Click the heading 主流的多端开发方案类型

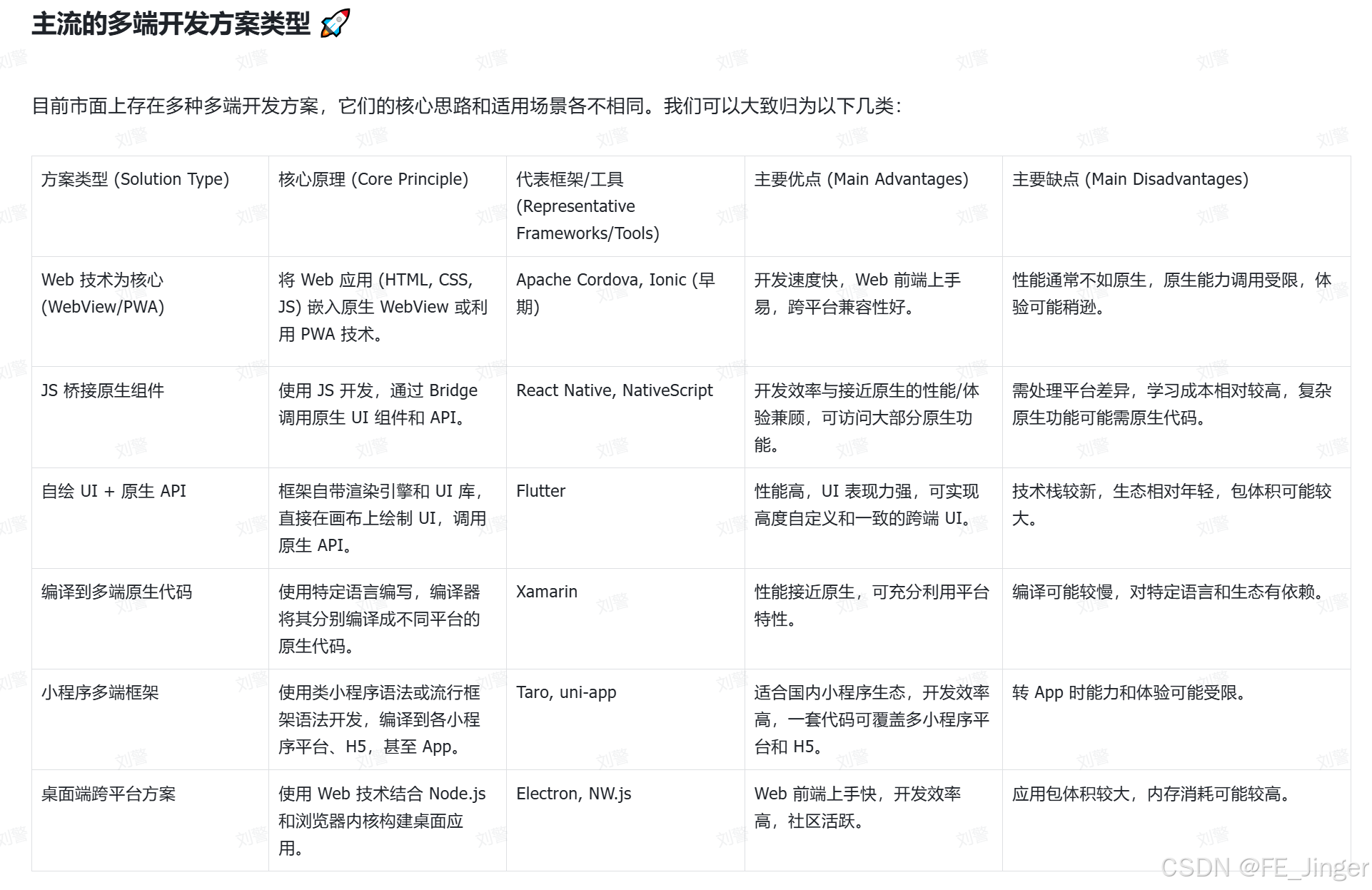coord(171,24)
